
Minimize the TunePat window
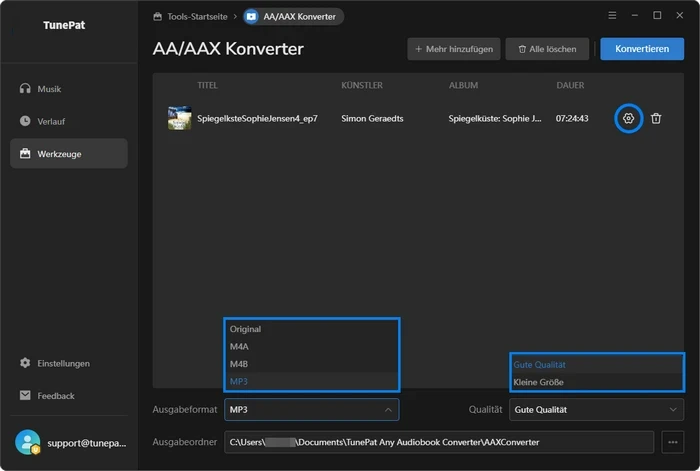pyautogui.click(x=634, y=16)
